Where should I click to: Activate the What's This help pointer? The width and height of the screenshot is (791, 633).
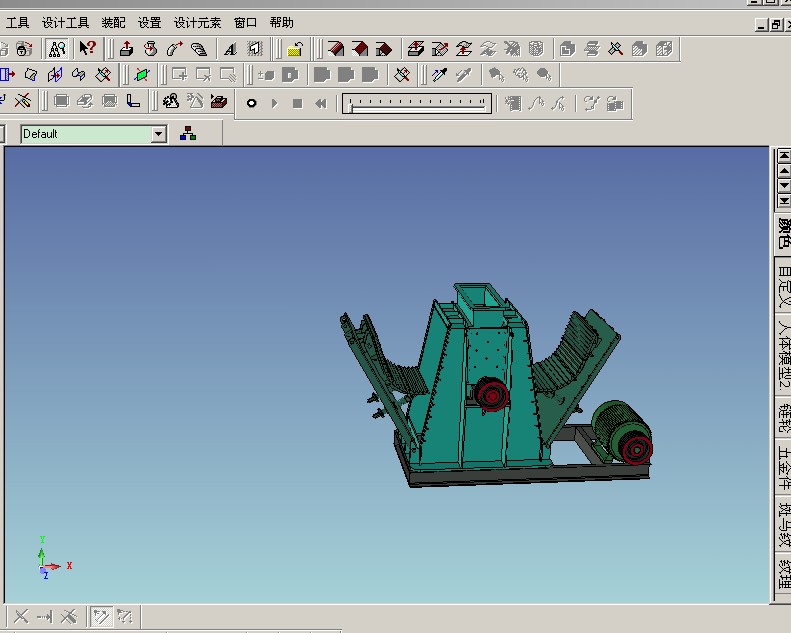pyautogui.click(x=88, y=49)
